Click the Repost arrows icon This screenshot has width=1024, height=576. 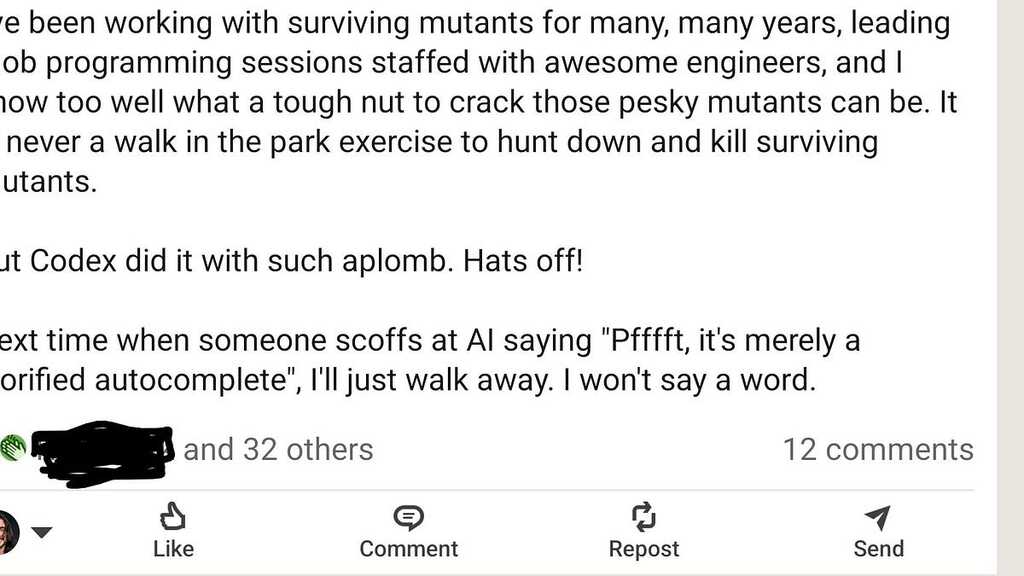[x=643, y=517]
